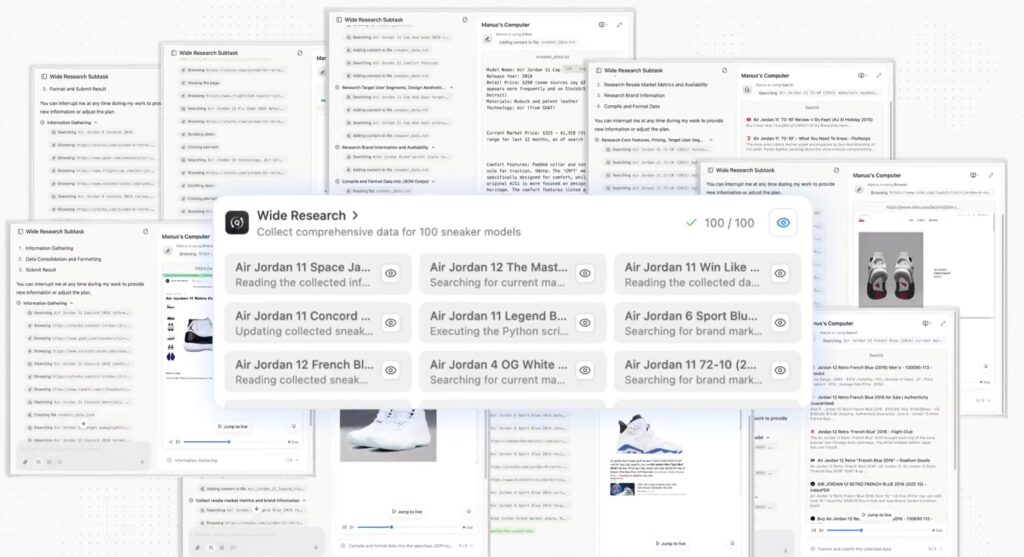
Task: Expand the top-center Manus's Computer panel to fullscreen
Action: point(619,25)
